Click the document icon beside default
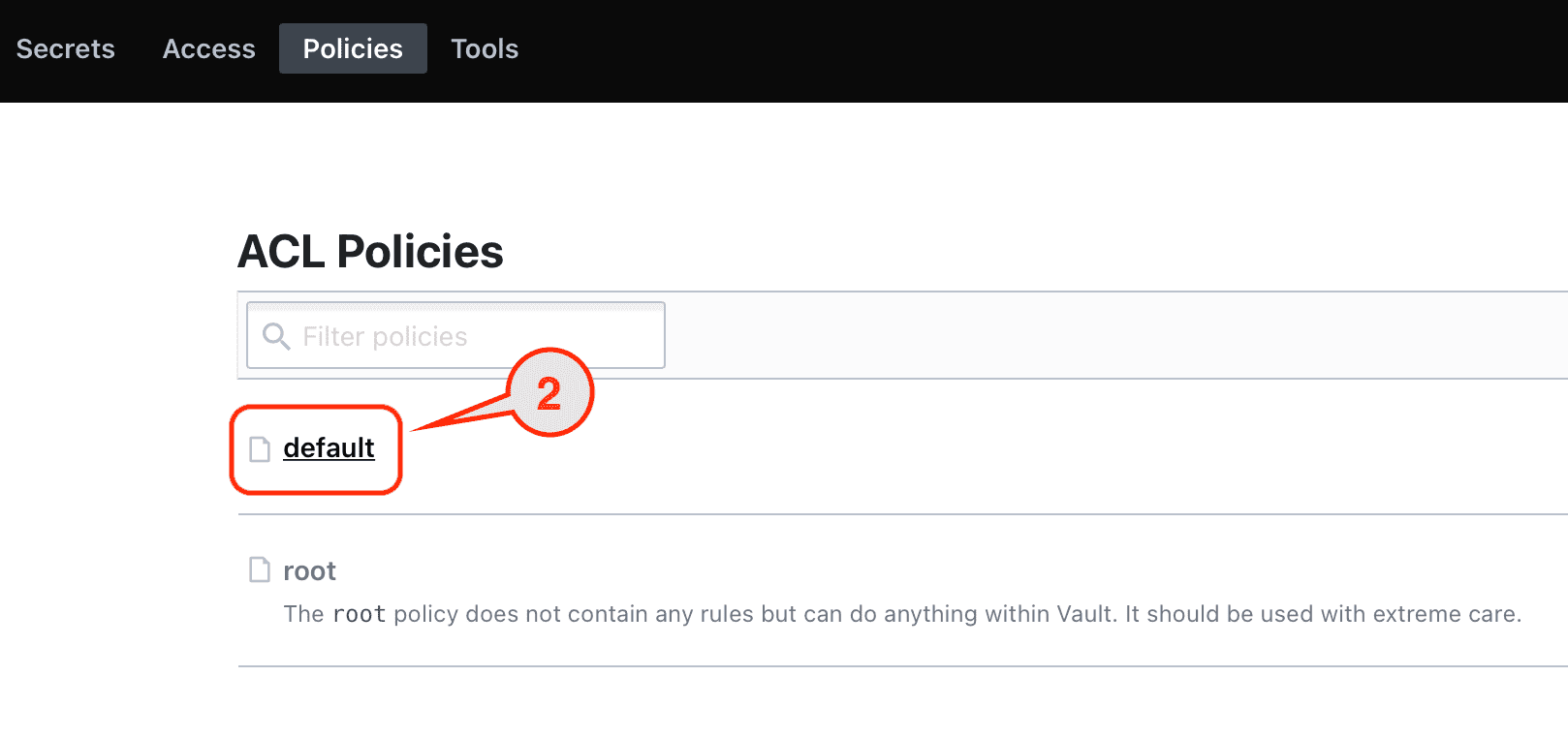This screenshot has width=1568, height=738. pos(260,449)
